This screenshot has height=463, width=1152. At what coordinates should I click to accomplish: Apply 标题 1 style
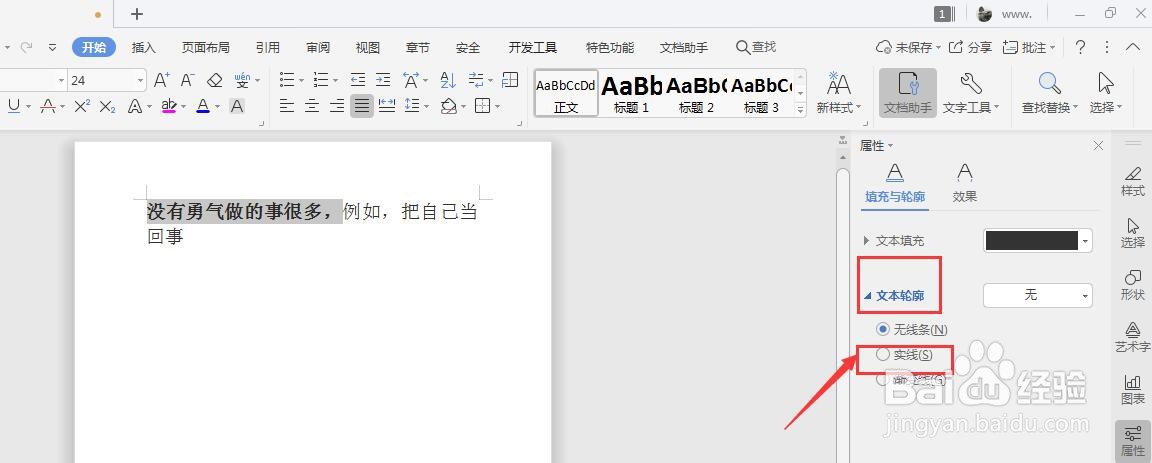[x=631, y=93]
